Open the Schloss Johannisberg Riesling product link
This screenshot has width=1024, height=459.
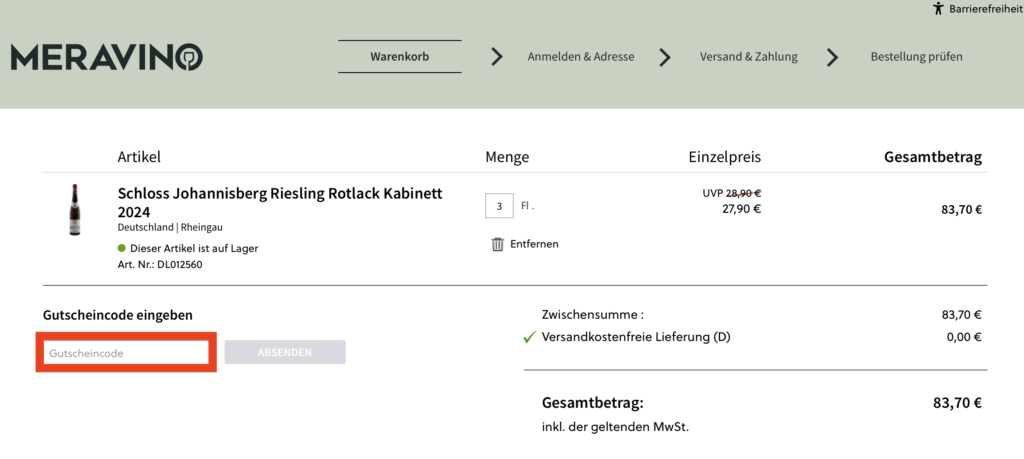pyautogui.click(x=280, y=202)
